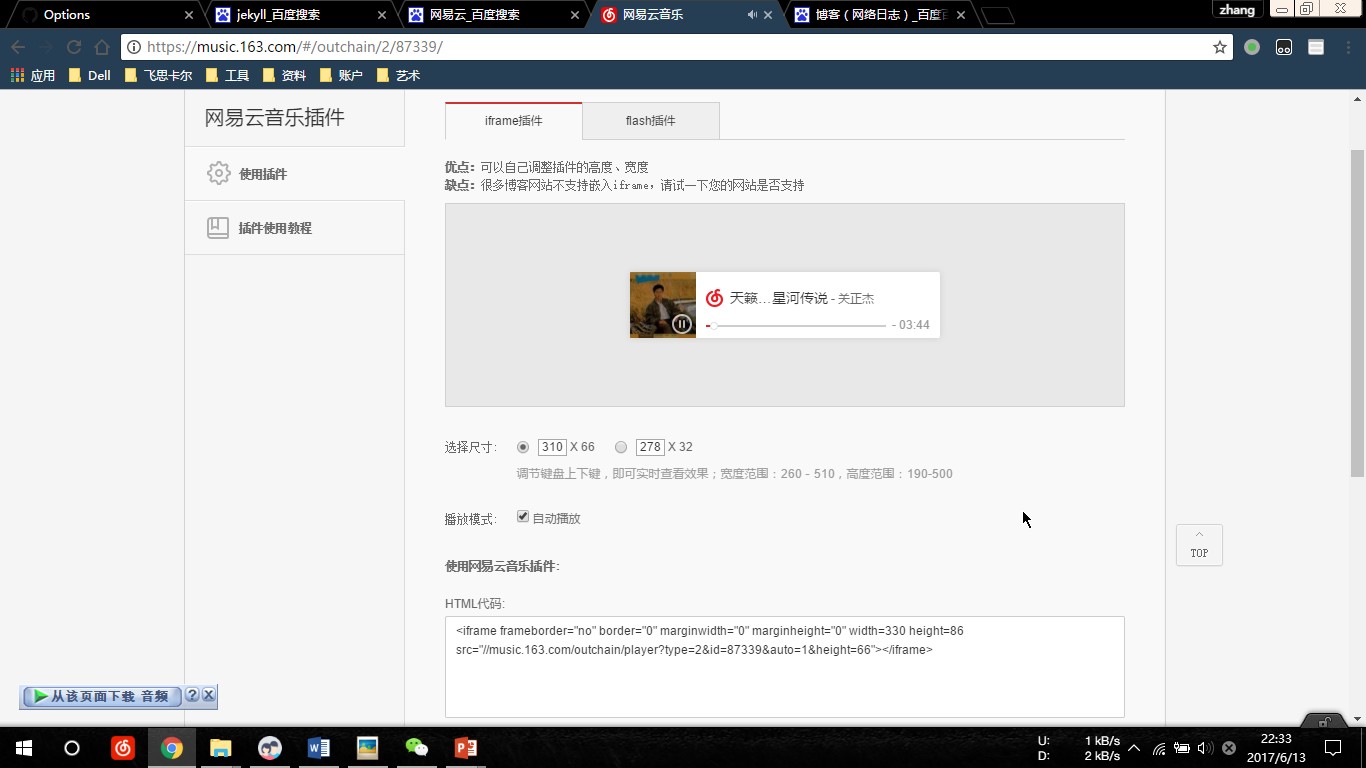Mute the tab using its speaker icon
This screenshot has width=1366, height=768.
[x=752, y=15]
